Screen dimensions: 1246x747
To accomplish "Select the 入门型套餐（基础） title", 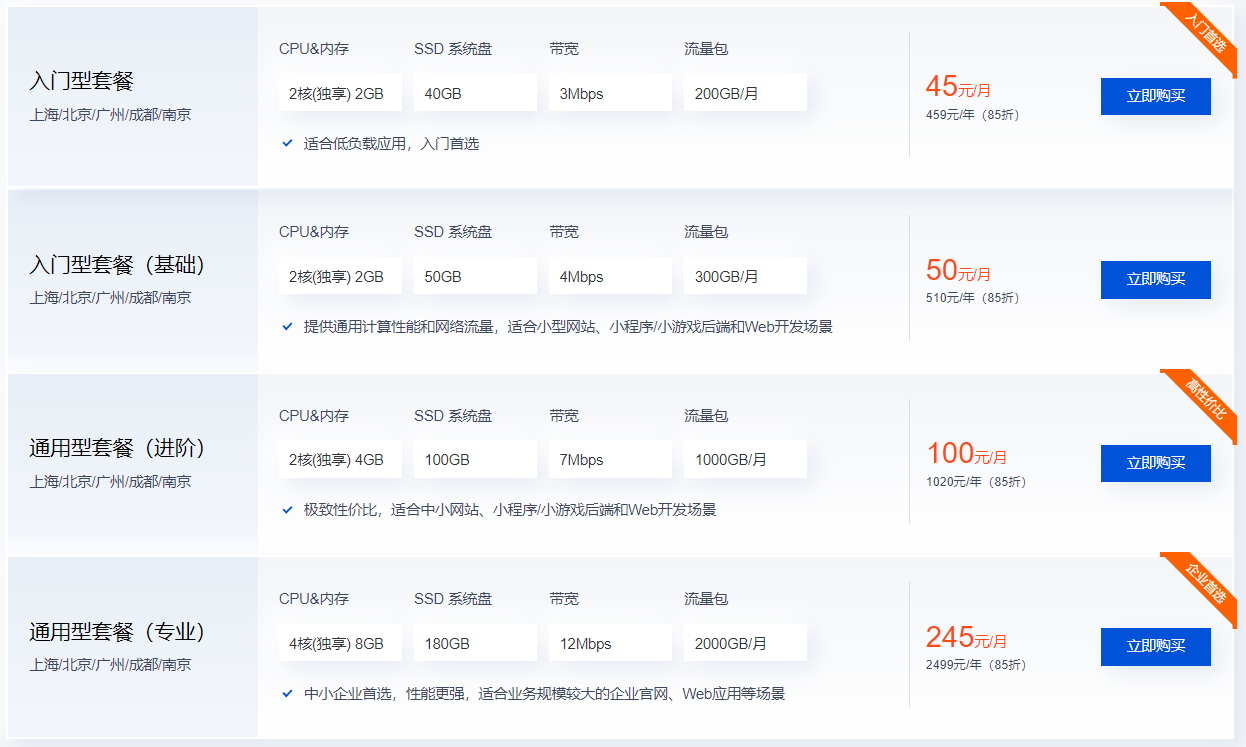I will (x=117, y=265).
